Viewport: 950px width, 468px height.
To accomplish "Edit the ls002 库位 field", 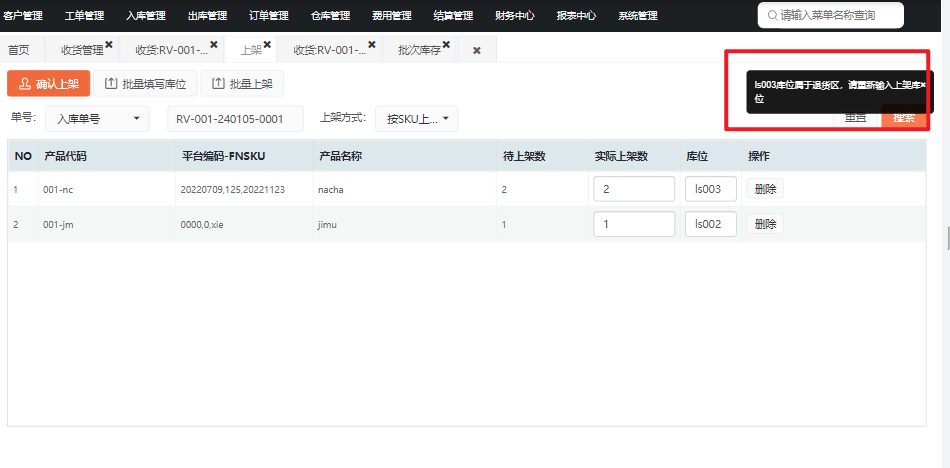I will (x=711, y=224).
